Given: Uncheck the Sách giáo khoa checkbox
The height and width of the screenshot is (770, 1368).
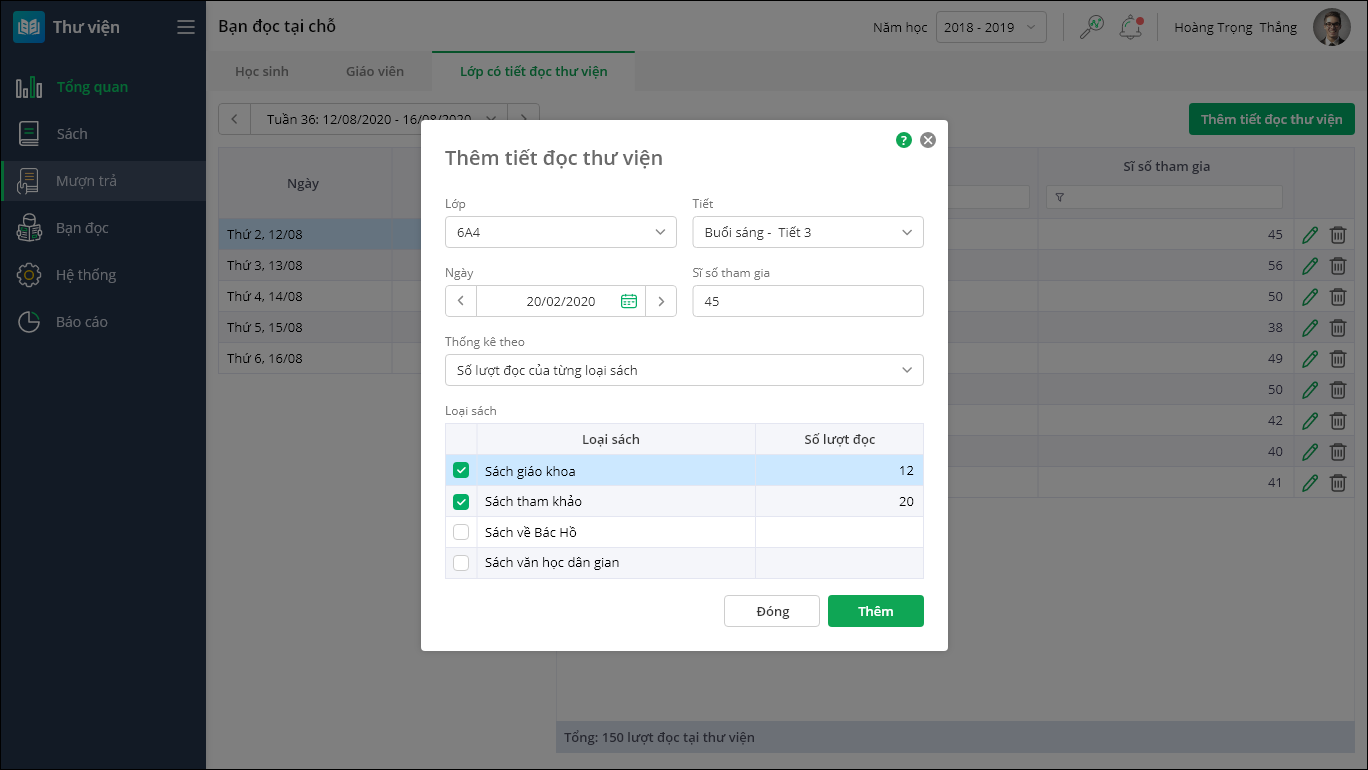Looking at the screenshot, I should point(461,471).
